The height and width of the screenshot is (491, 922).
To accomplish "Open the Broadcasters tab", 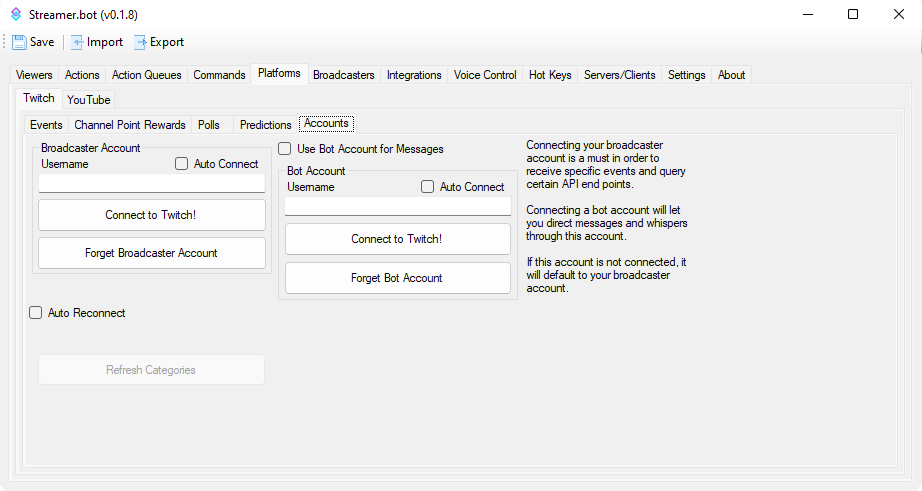I will click(344, 75).
